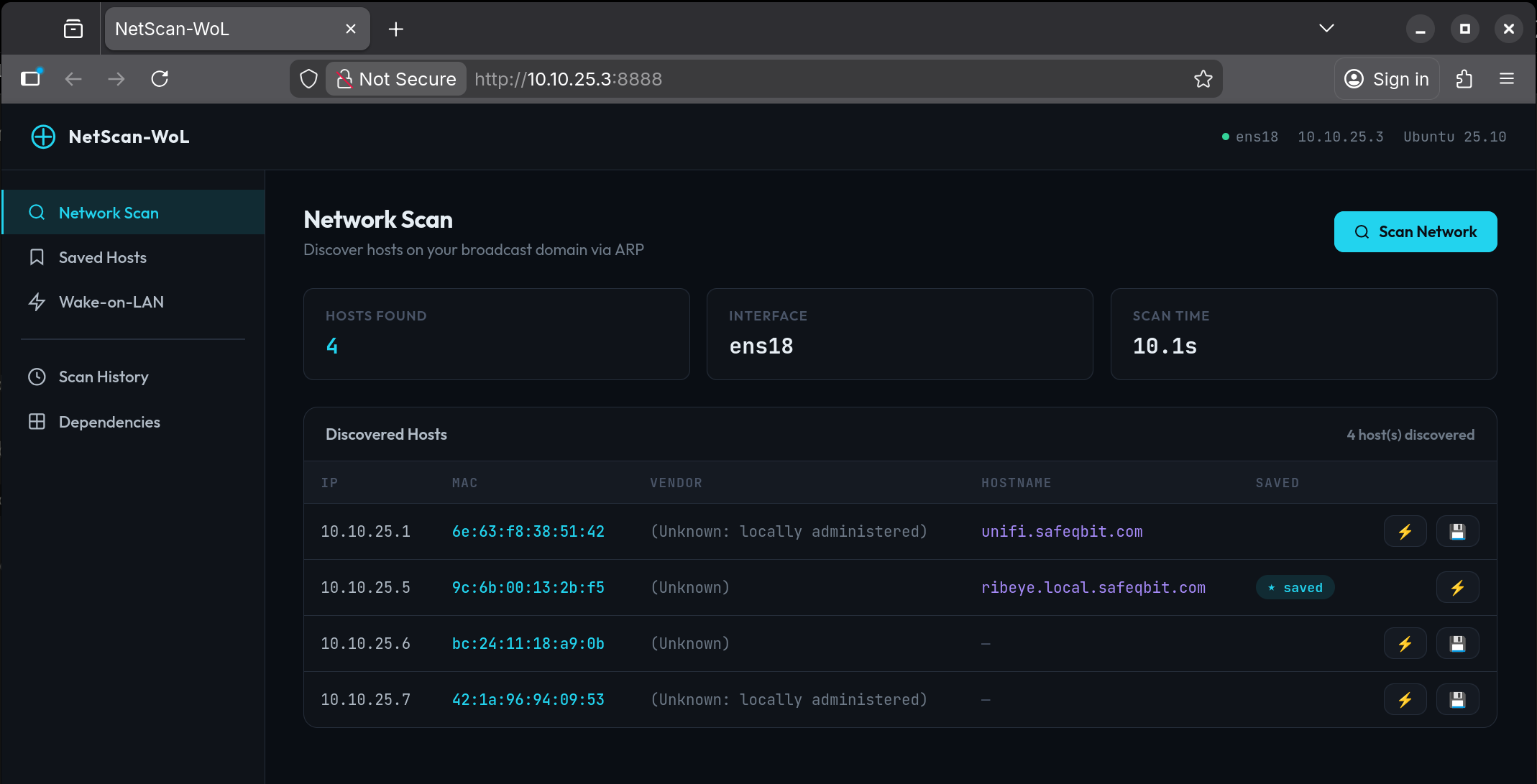Send wake packet to 10.10.25.7
Image resolution: width=1537 pixels, height=784 pixels.
click(x=1405, y=700)
